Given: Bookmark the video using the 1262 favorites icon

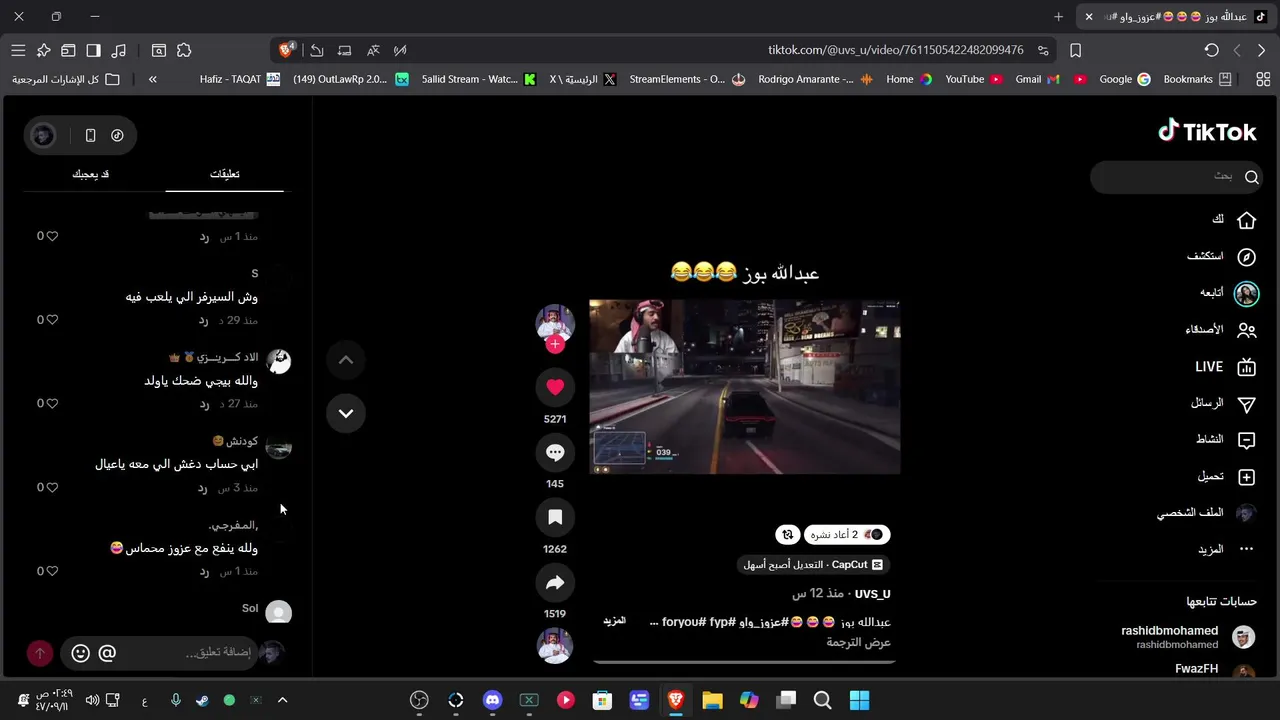Looking at the screenshot, I should [x=555, y=517].
